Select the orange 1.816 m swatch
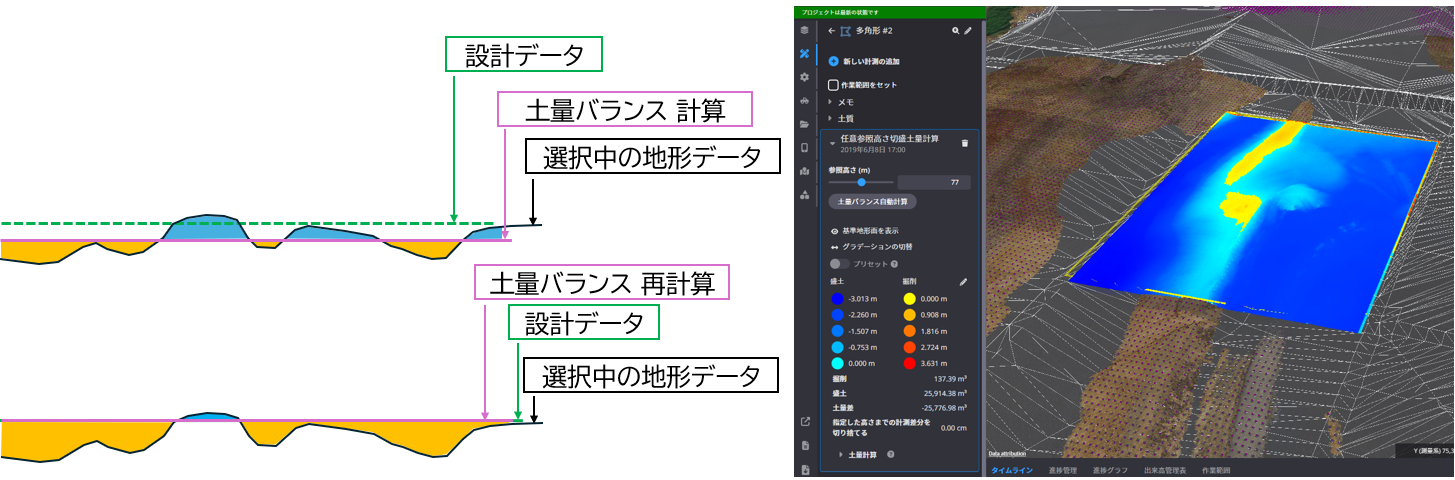 tap(910, 331)
